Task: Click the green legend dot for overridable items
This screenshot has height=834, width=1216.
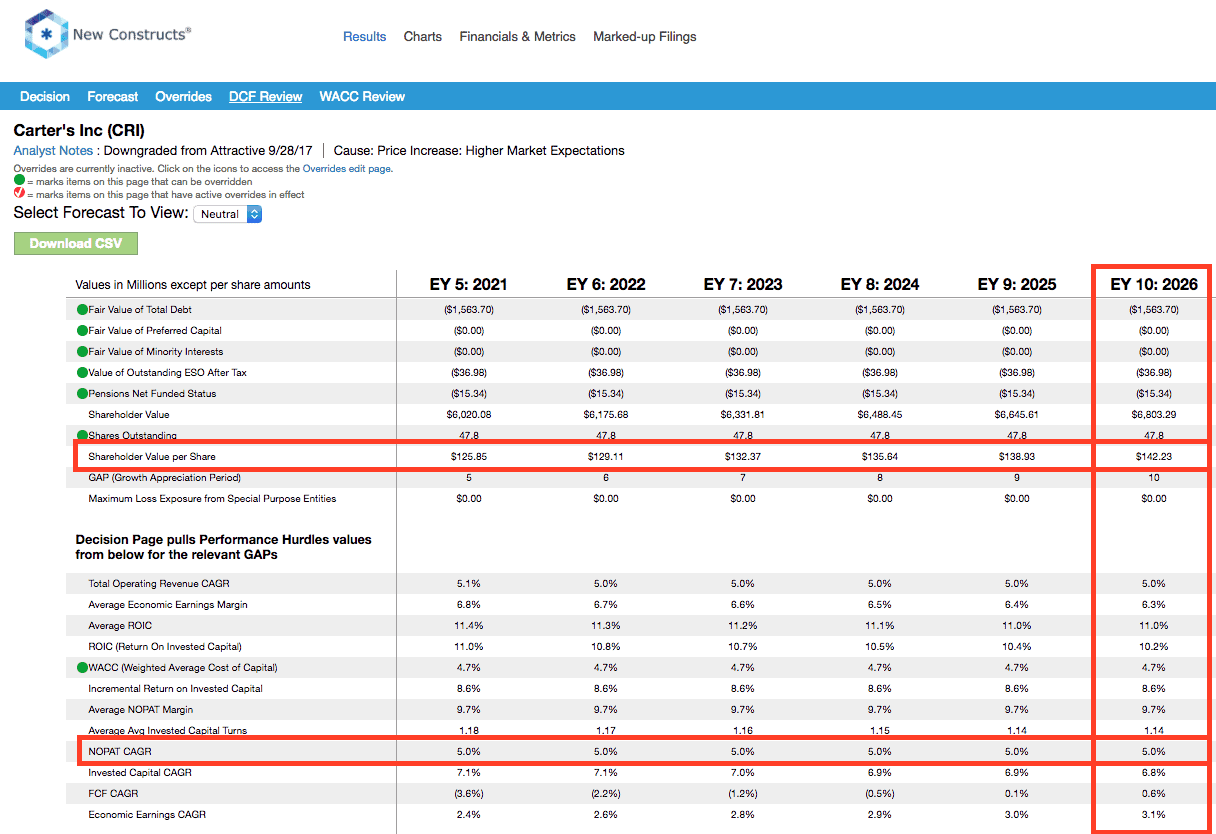Action: click(19, 182)
